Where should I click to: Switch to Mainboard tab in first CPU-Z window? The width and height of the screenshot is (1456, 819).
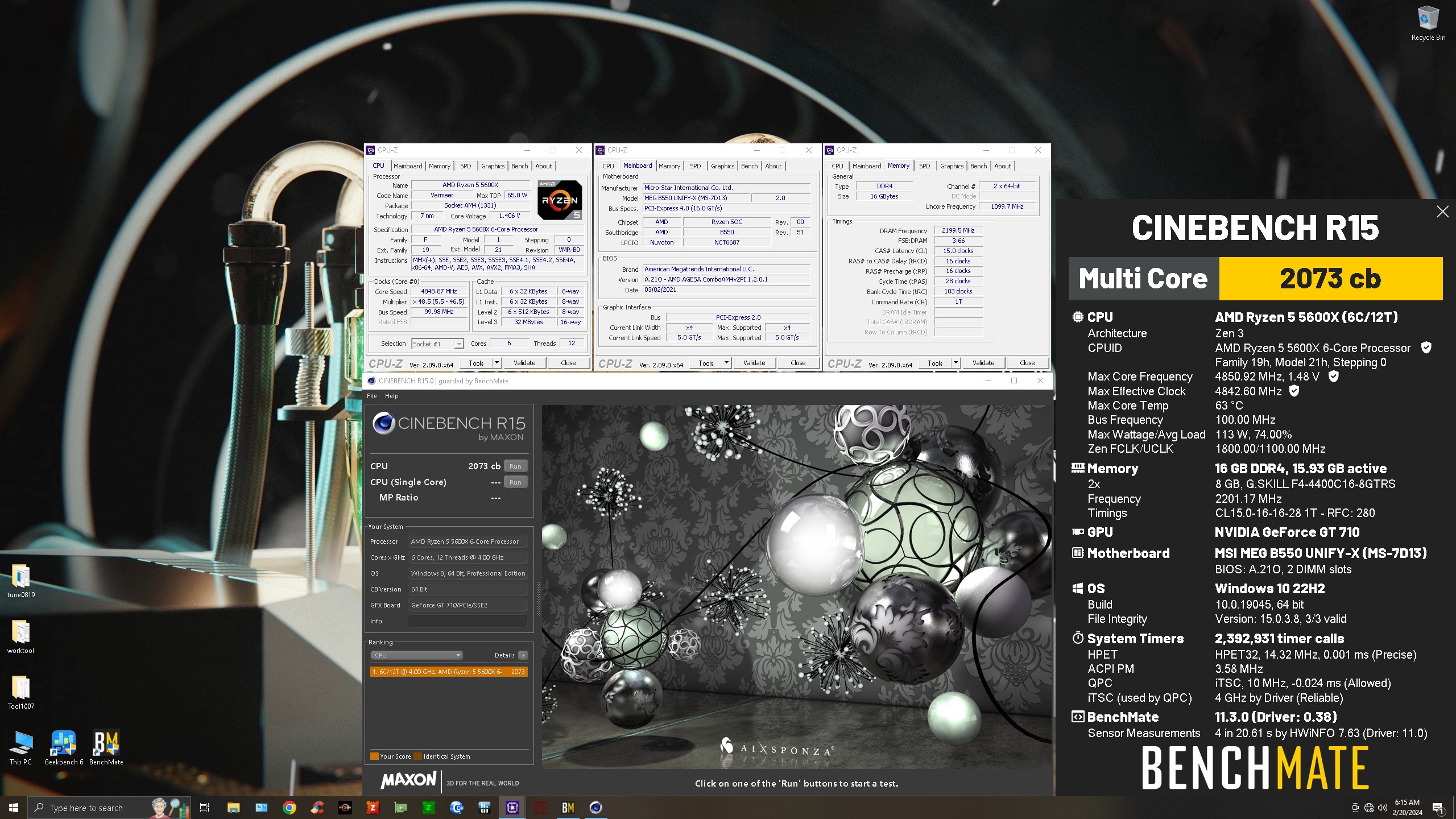point(408,166)
